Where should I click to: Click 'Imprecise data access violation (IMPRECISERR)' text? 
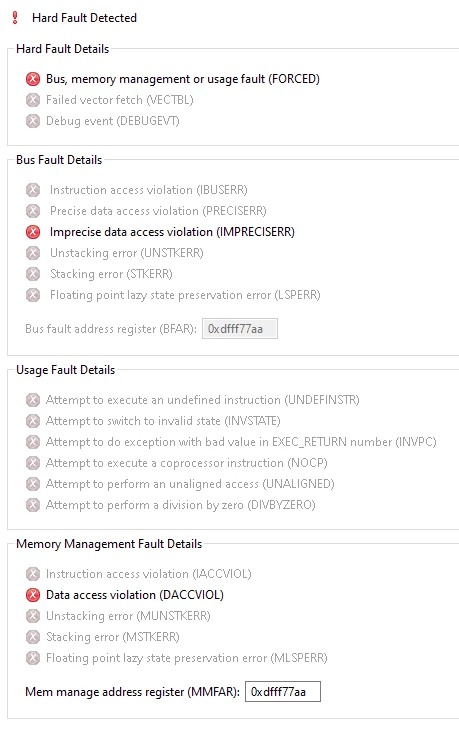tap(172, 232)
